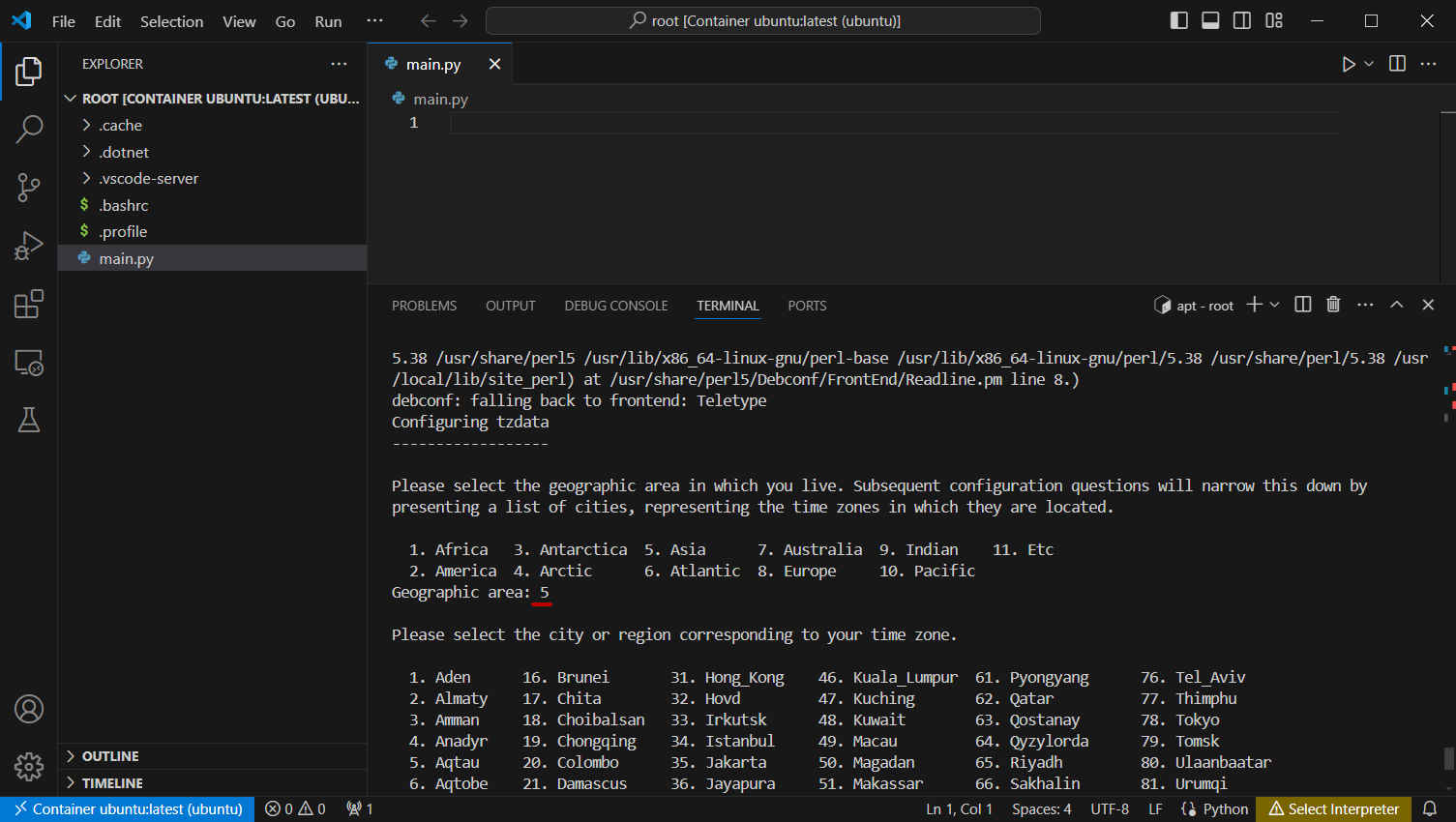Expand the .vscode-server folder
The image size is (1456, 822).
(148, 179)
